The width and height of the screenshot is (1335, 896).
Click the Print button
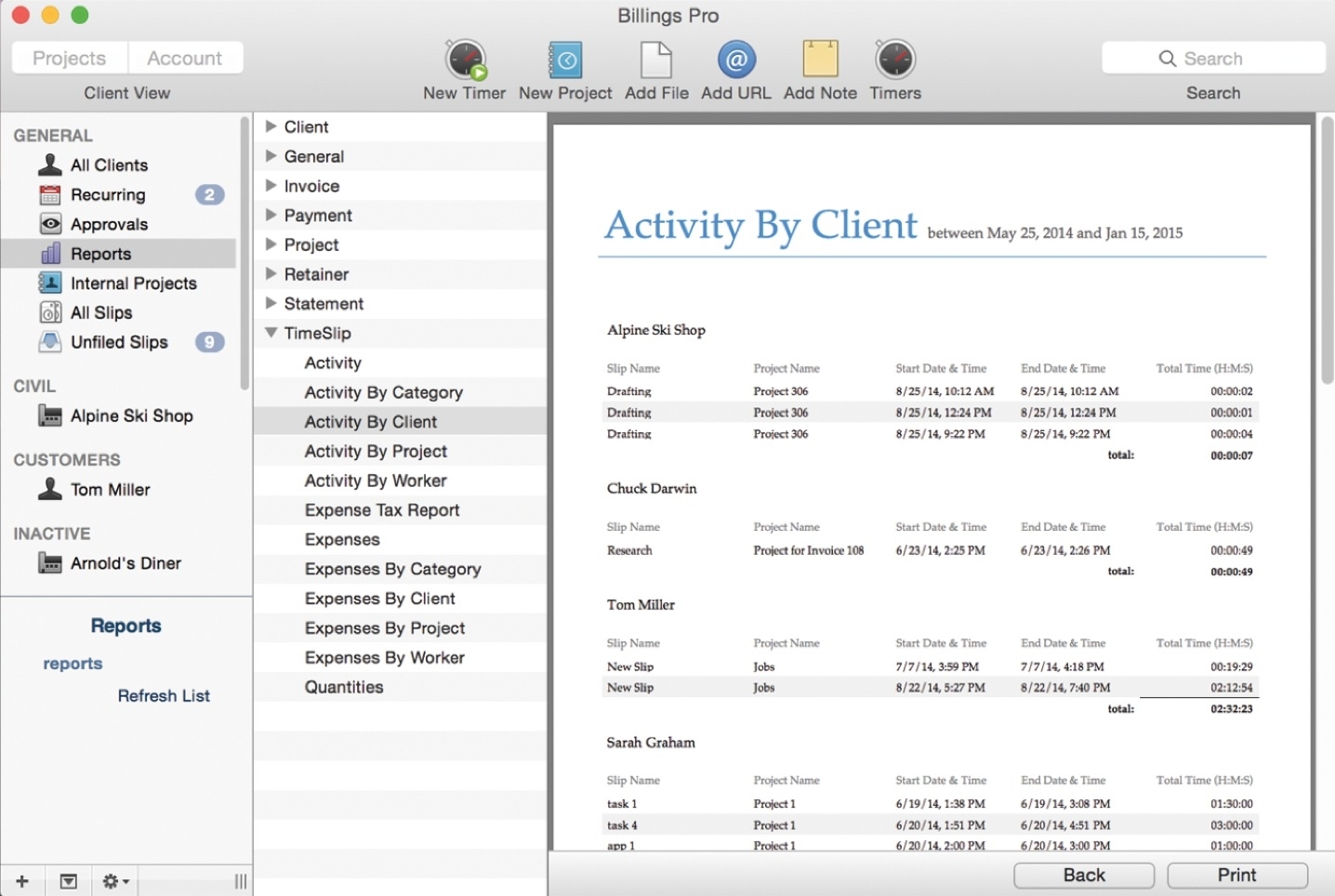click(1237, 875)
